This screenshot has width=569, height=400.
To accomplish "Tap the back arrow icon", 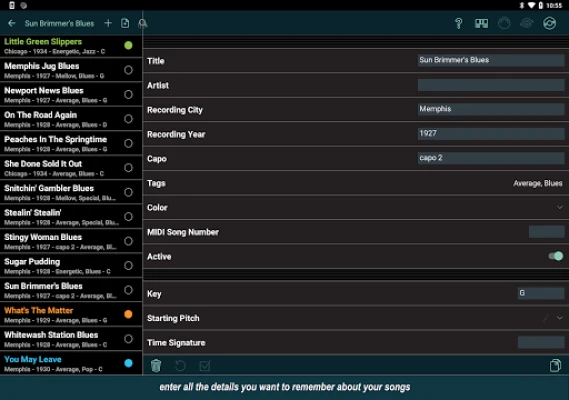I will pos(12,23).
